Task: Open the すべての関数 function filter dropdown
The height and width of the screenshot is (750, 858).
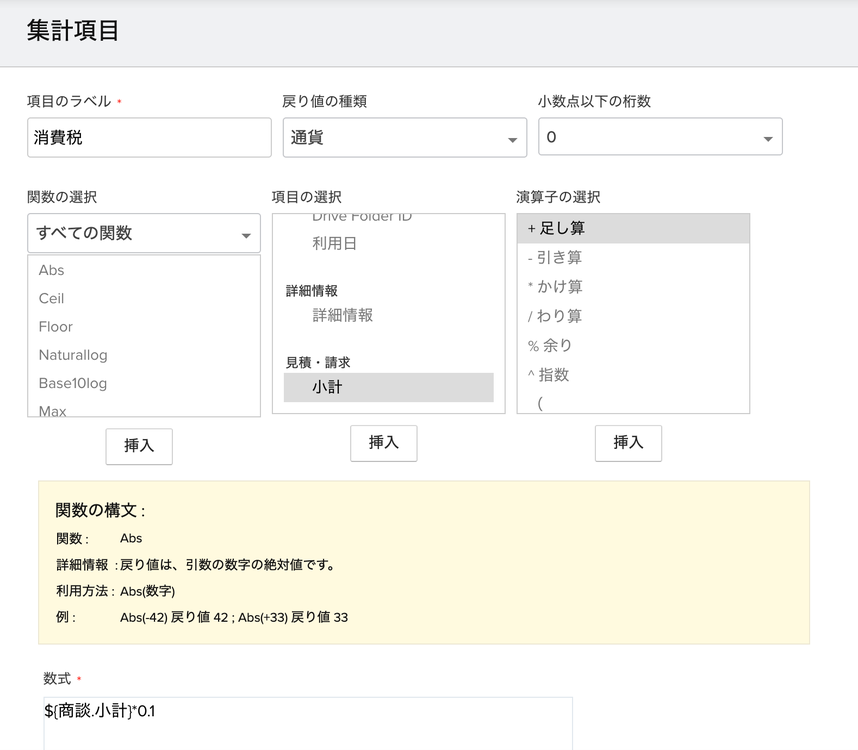Action: (144, 234)
